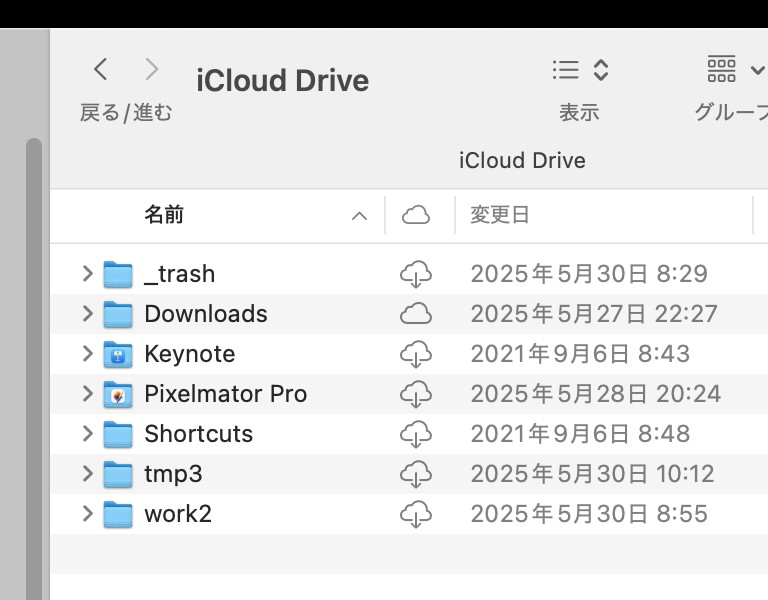This screenshot has height=600, width=768.
Task: Select the Downloads folder name
Action: [x=206, y=313]
